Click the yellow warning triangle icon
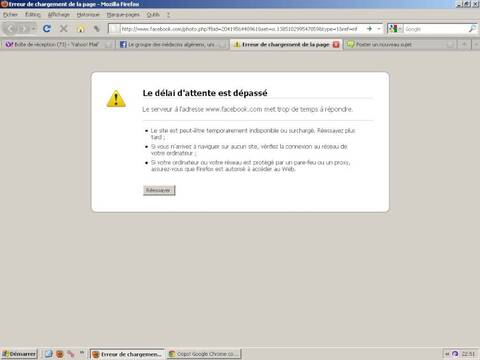Image resolution: width=480 pixels, height=360 pixels. 116,99
